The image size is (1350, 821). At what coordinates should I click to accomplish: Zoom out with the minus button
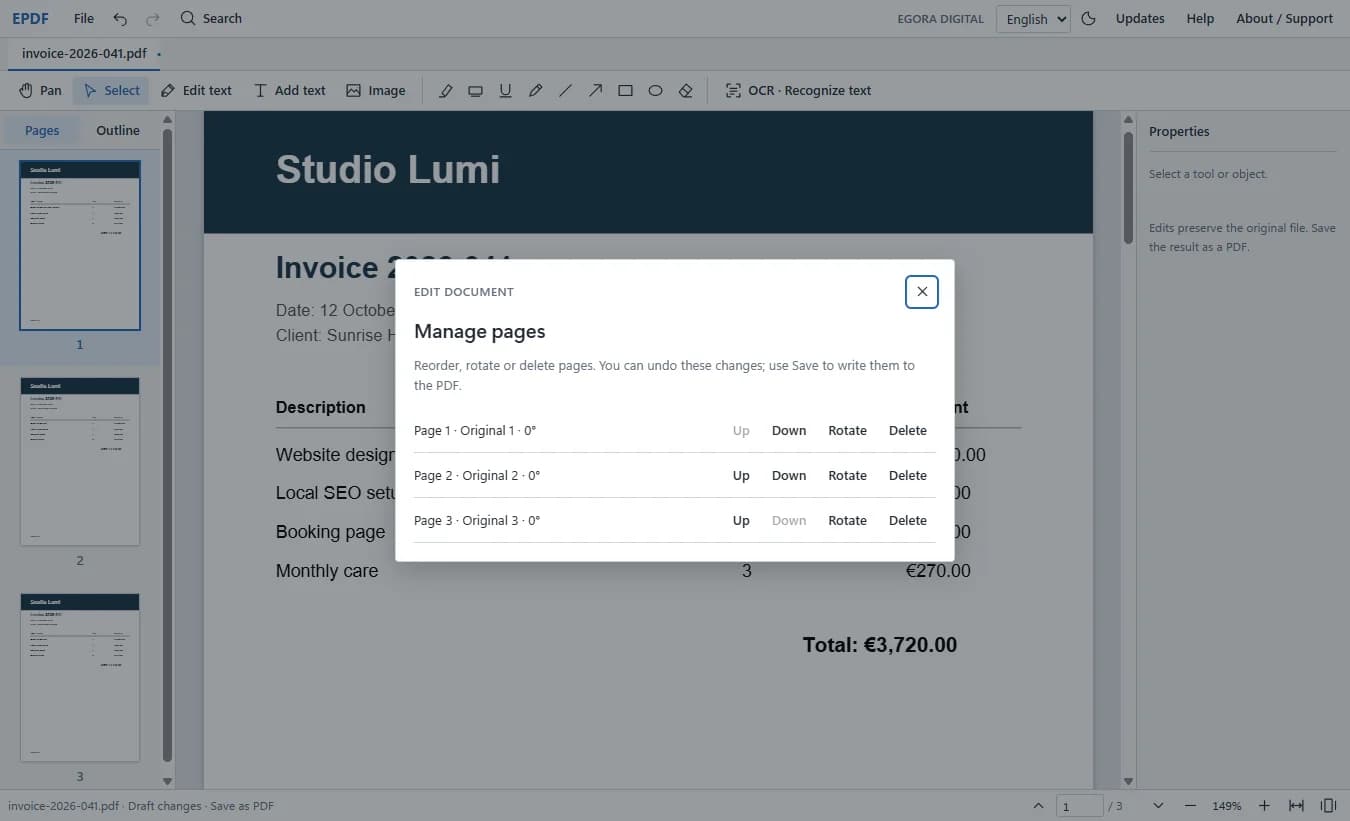1190,806
